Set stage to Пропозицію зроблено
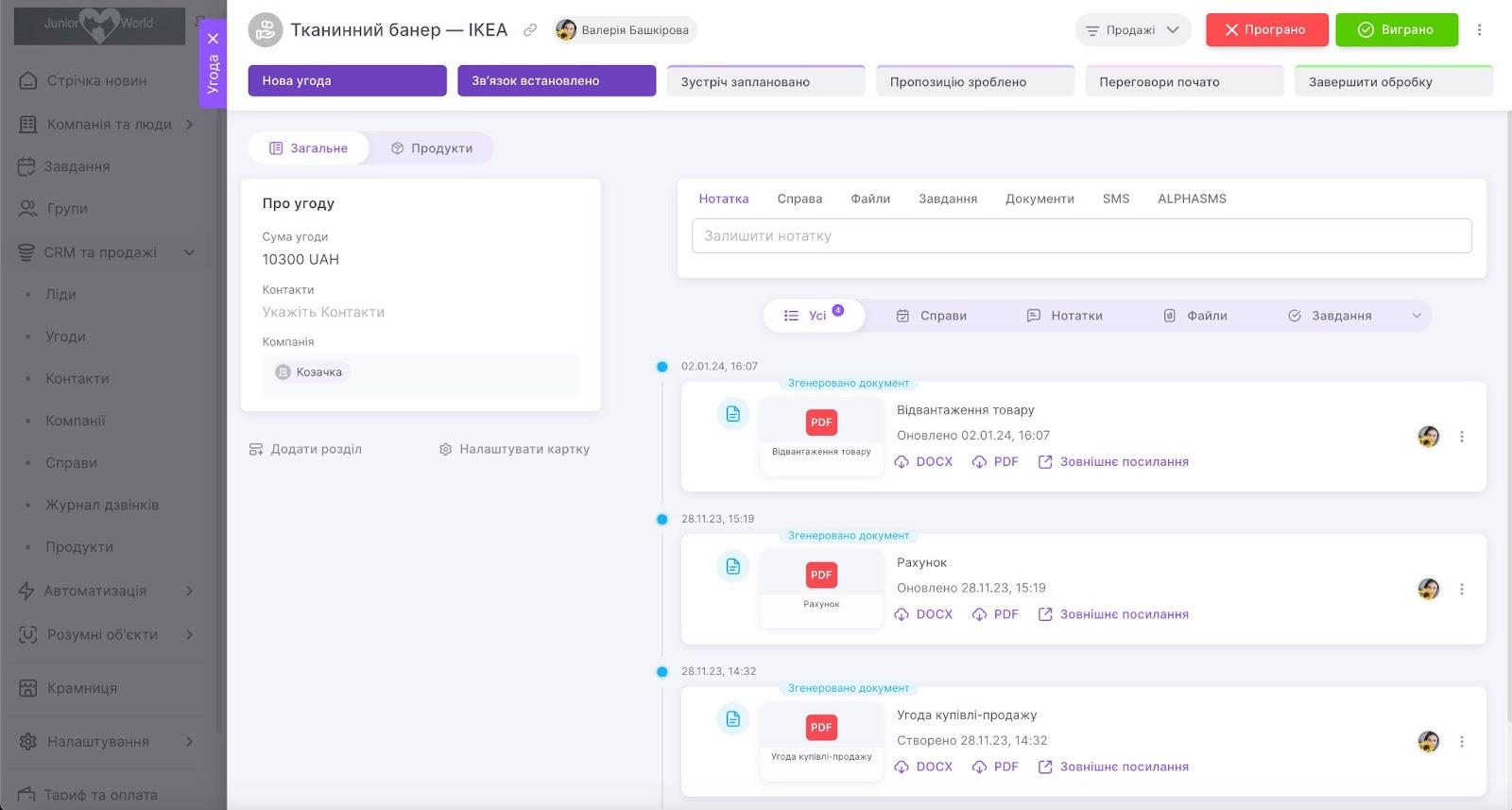The height and width of the screenshot is (810, 1512). [975, 81]
